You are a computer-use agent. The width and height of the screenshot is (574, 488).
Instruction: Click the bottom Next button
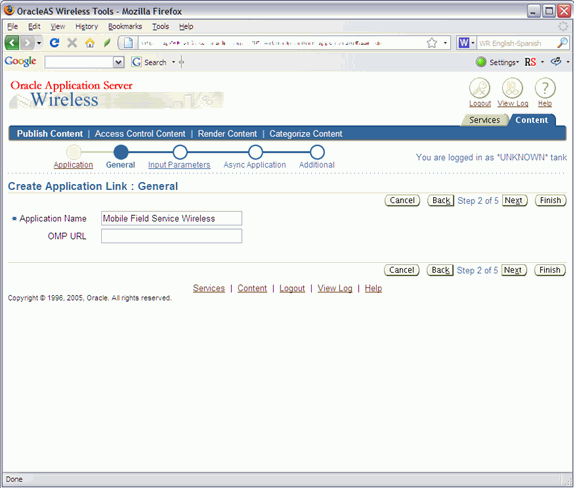click(514, 270)
